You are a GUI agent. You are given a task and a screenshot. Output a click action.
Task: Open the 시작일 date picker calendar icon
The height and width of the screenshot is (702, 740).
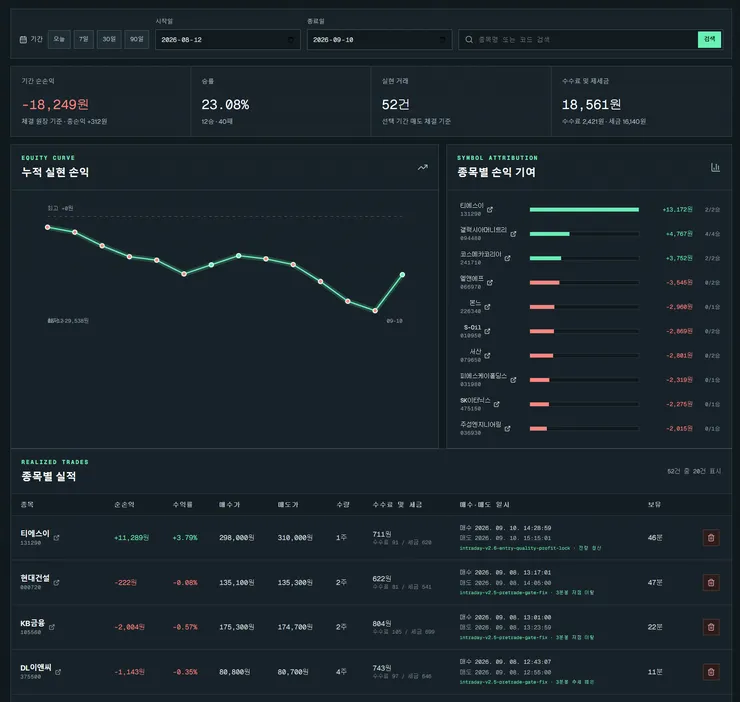(x=291, y=40)
